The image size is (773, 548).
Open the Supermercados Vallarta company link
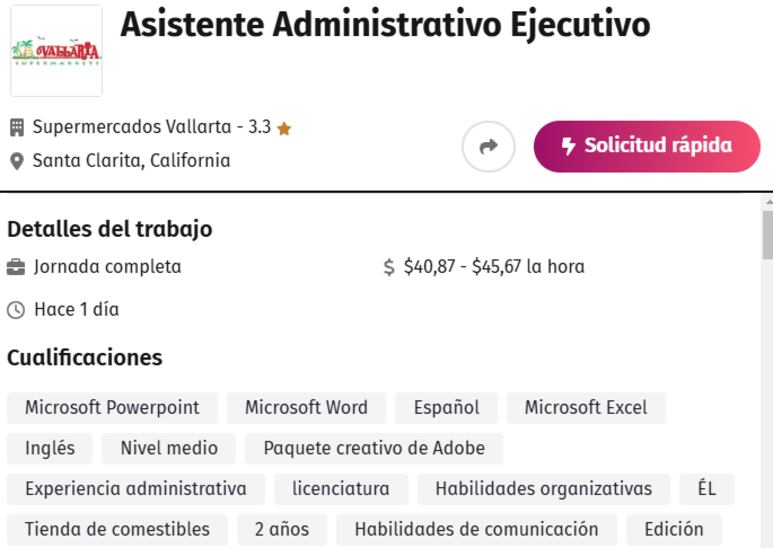pyautogui.click(x=132, y=127)
